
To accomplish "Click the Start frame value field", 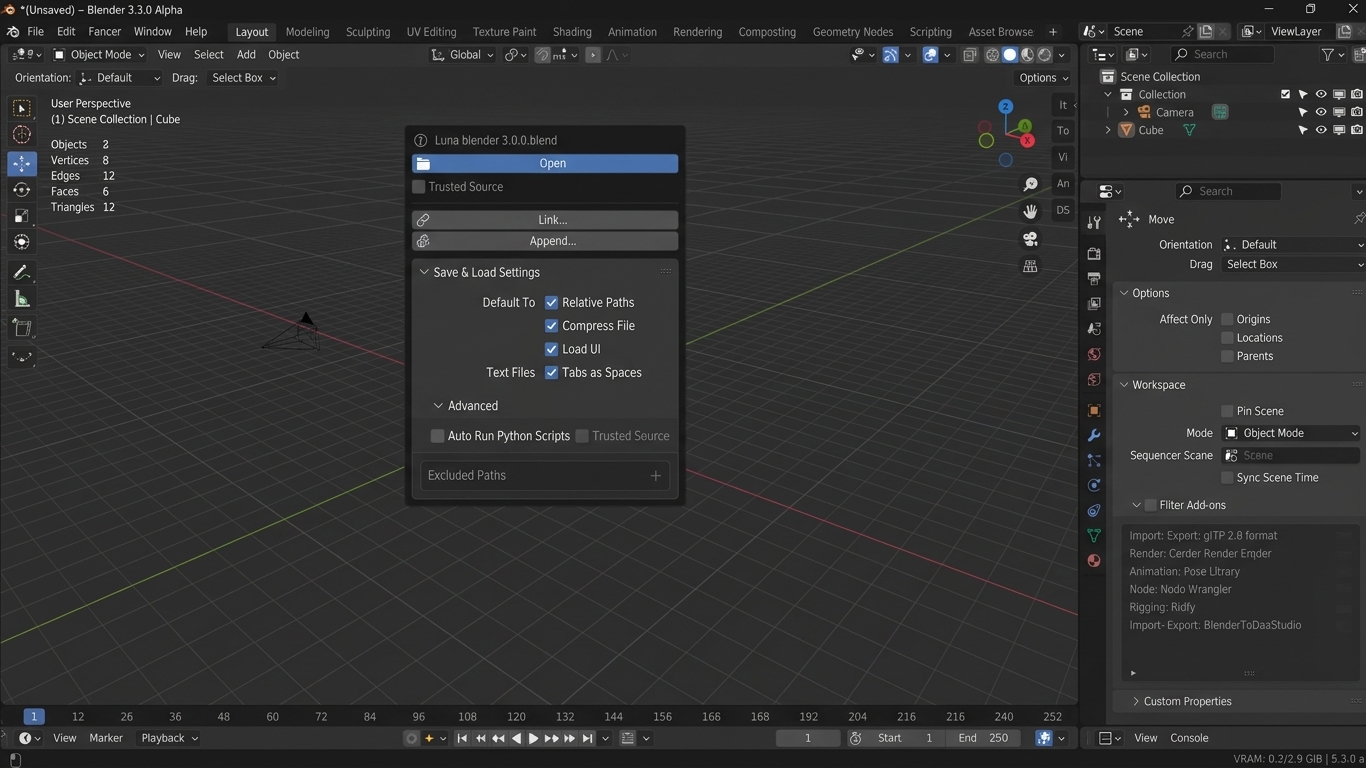I will point(905,738).
